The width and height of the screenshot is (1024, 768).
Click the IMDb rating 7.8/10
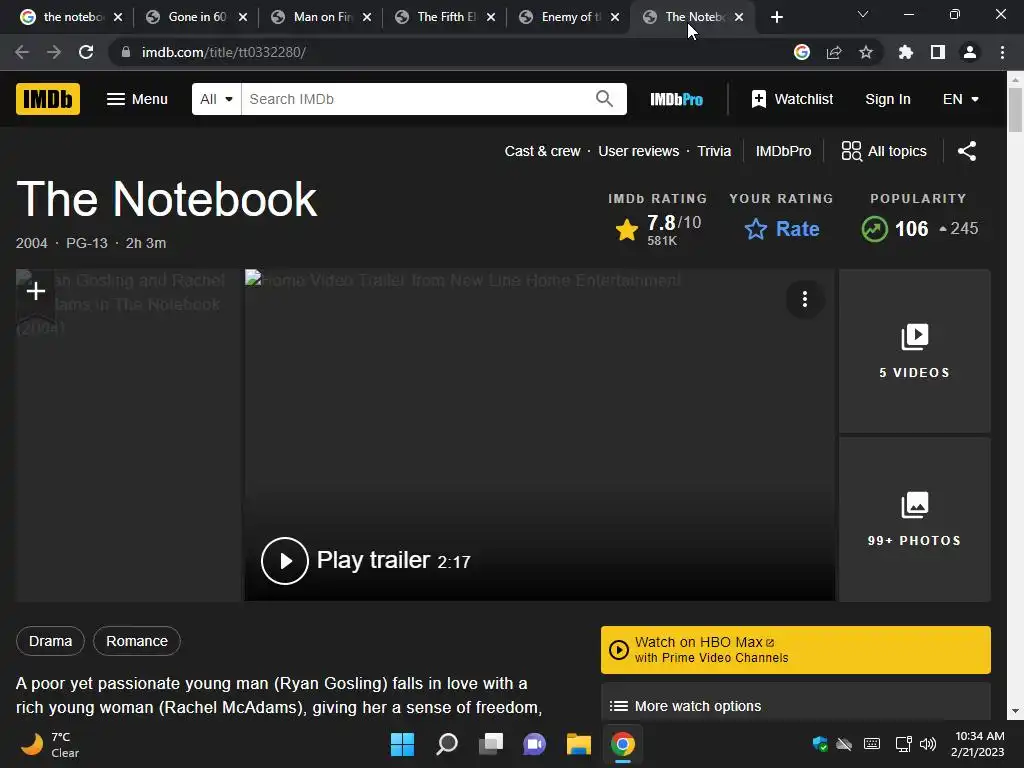[x=658, y=230]
